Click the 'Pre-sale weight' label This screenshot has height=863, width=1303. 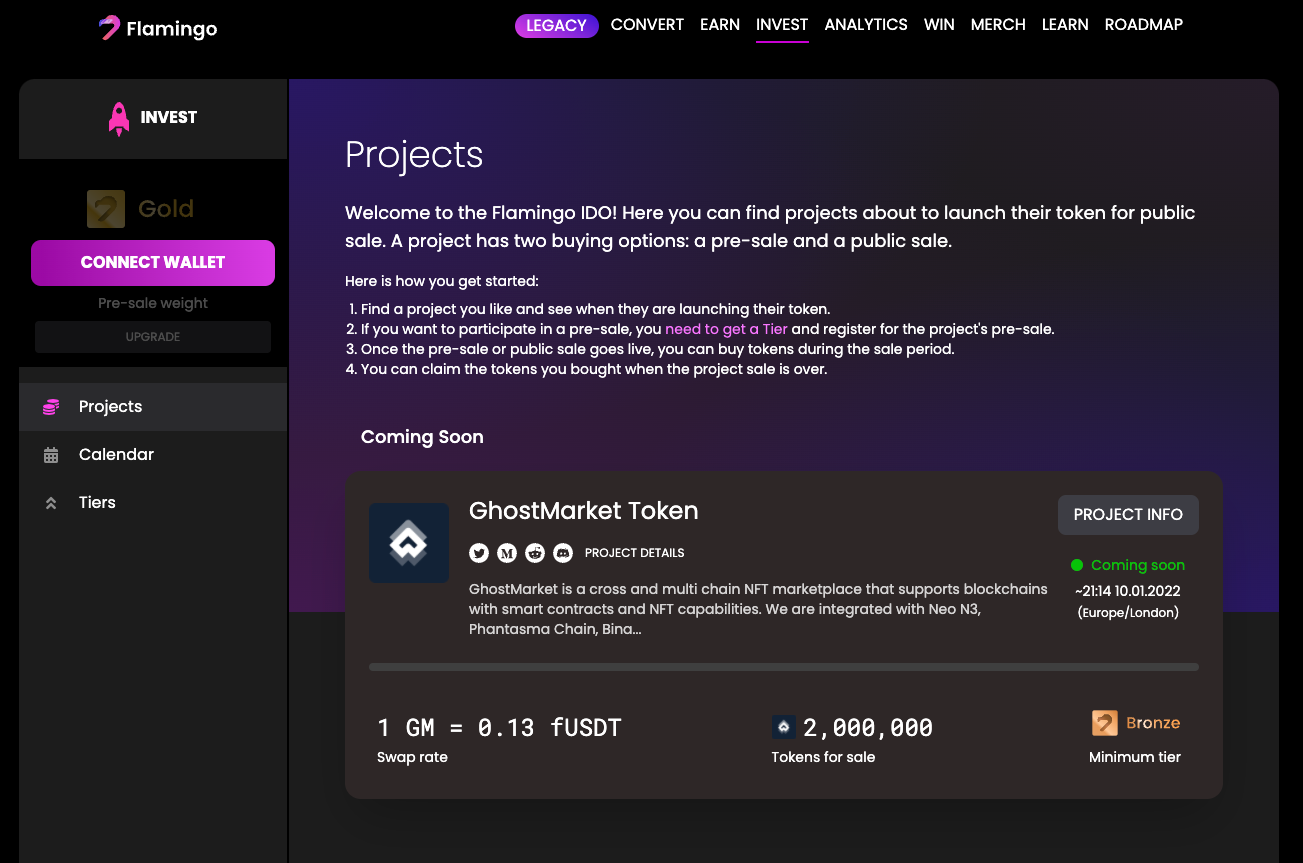click(153, 303)
